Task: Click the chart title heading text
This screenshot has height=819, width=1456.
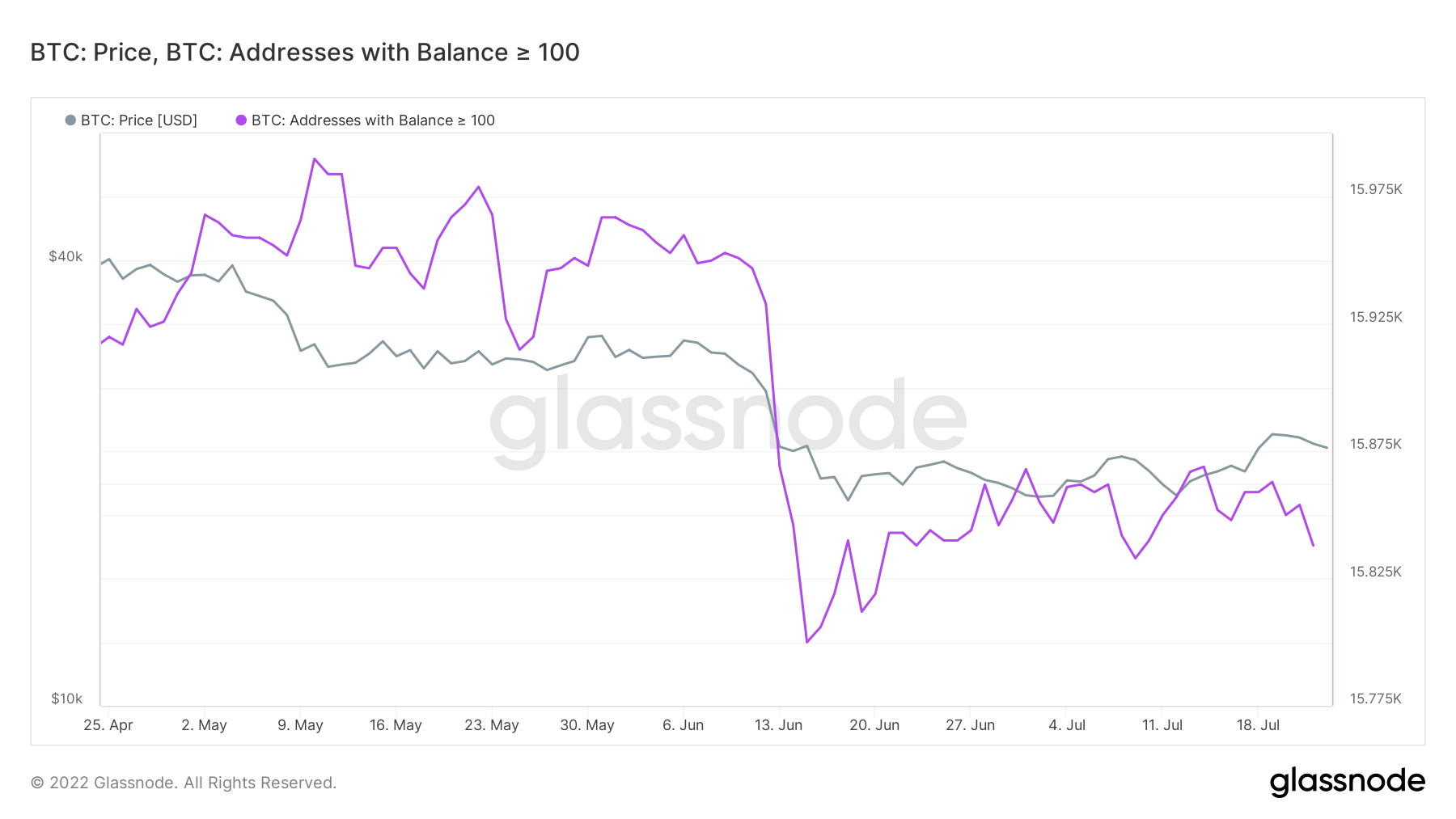Action: pyautogui.click(x=305, y=53)
